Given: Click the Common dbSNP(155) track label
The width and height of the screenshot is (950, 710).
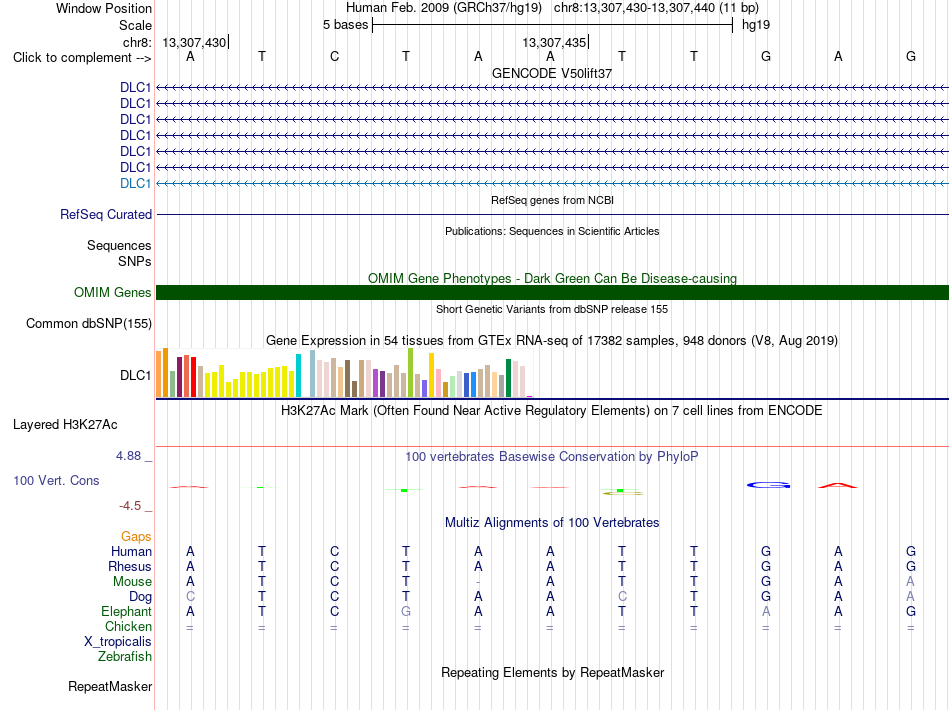Looking at the screenshot, I should tap(89, 323).
